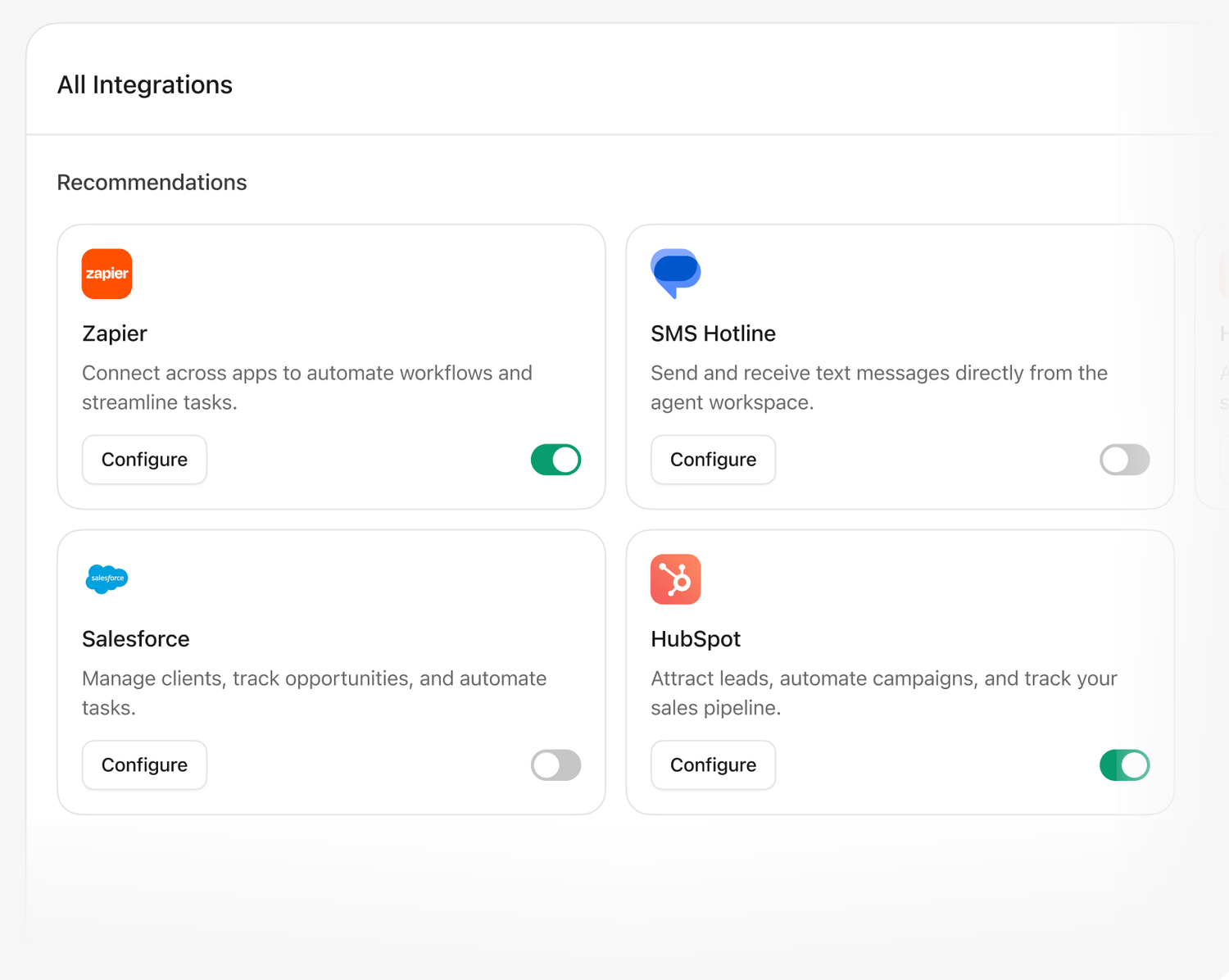Click the All Integrations page heading
The width and height of the screenshot is (1229, 980).
145,85
